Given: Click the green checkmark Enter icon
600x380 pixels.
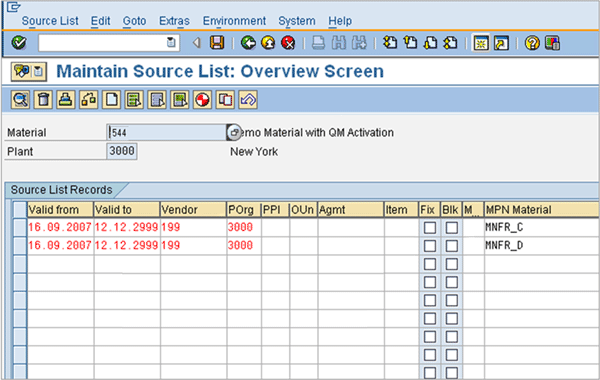Looking at the screenshot, I should tap(19, 43).
